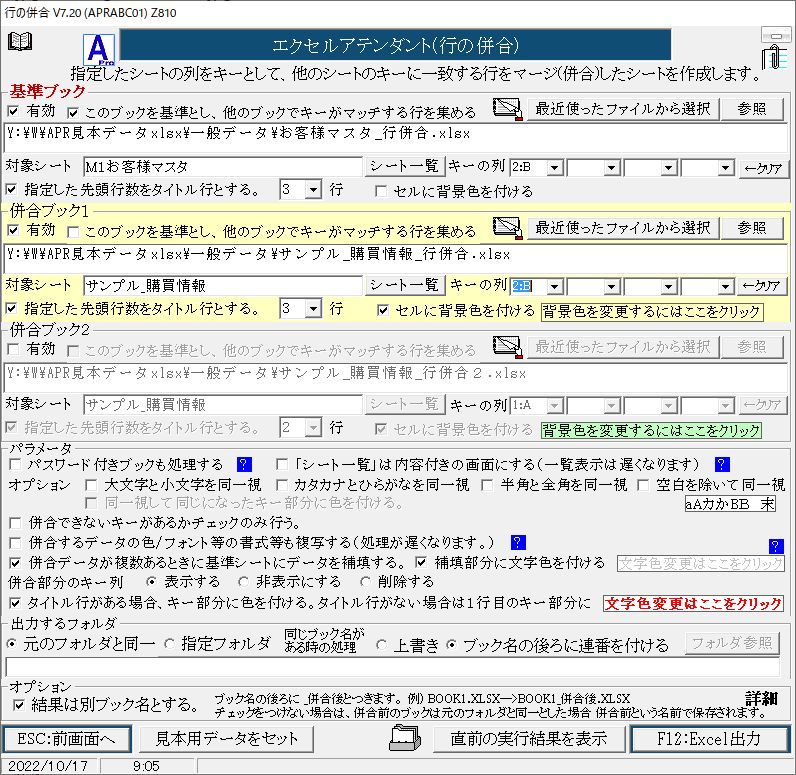The height and width of the screenshot is (775, 796).
Task: Click the open book manual icon
Action: (19, 41)
